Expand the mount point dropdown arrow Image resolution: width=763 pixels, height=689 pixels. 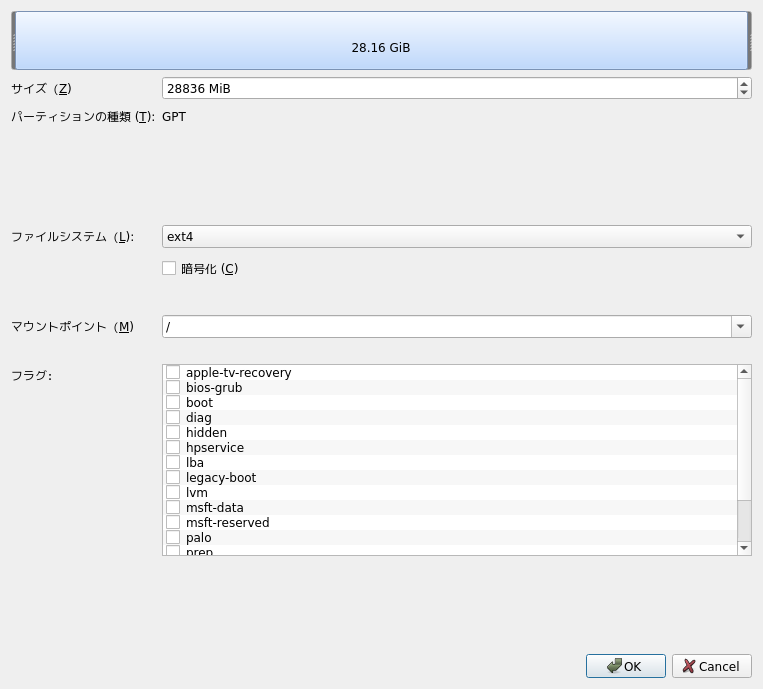point(741,327)
